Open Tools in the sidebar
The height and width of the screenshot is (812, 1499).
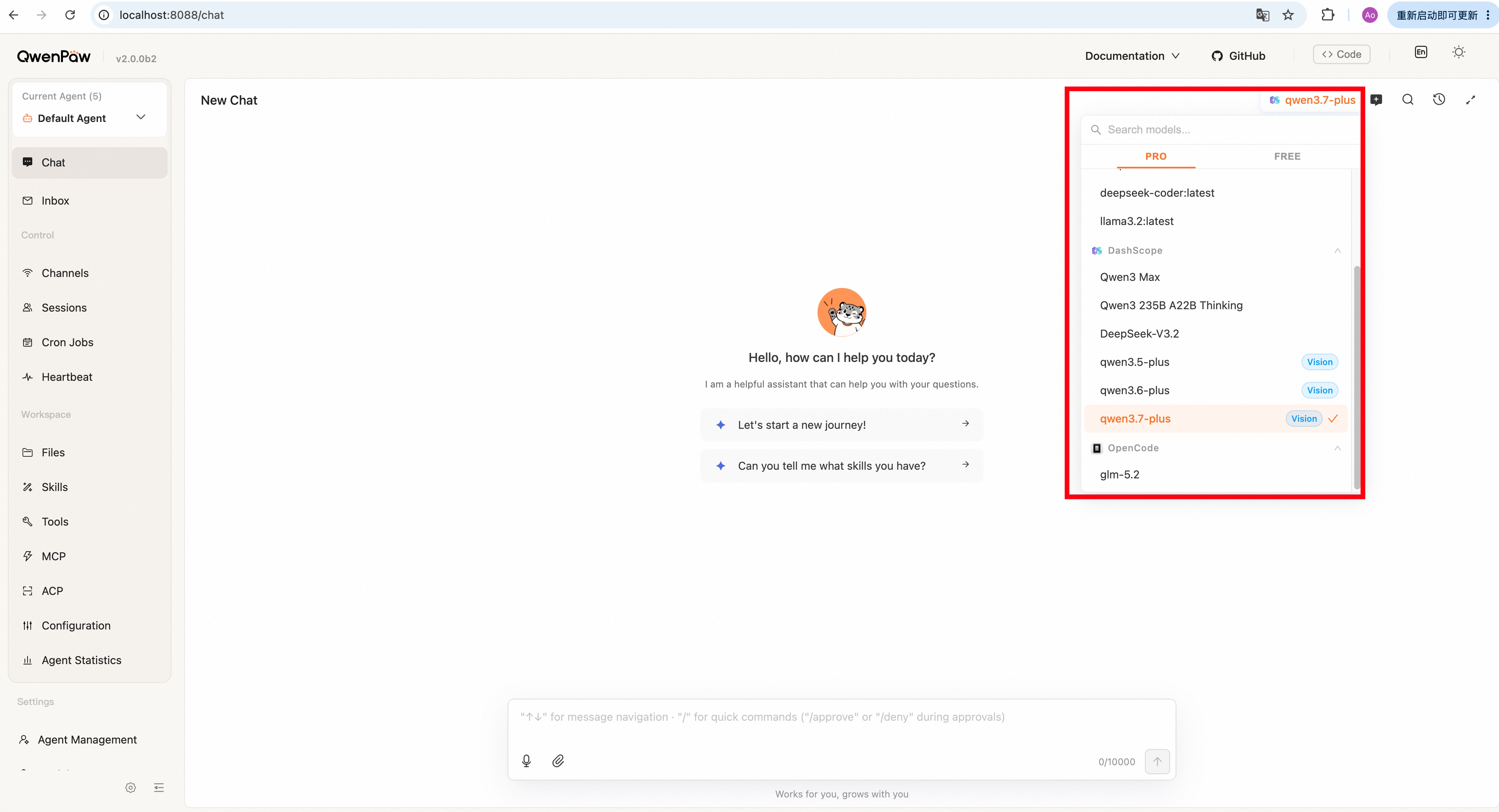tap(90, 522)
